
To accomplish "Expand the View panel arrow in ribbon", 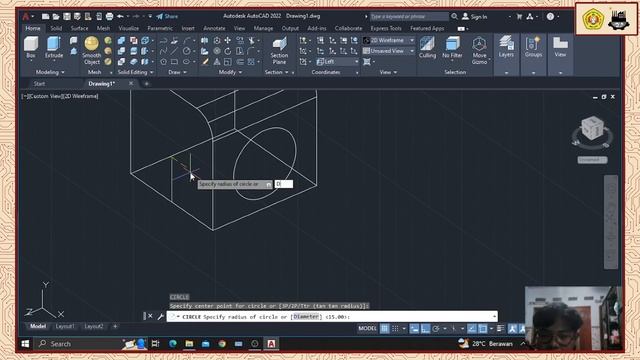I will tap(395, 72).
